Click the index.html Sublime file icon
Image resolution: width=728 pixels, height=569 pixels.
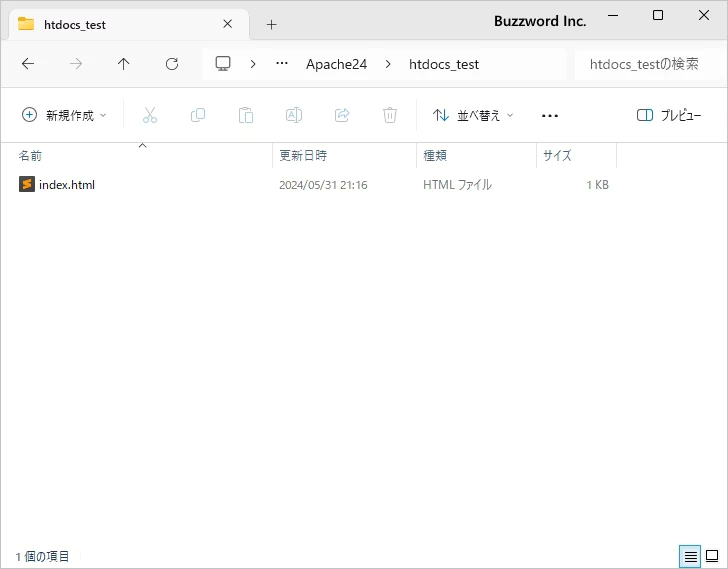(27, 184)
